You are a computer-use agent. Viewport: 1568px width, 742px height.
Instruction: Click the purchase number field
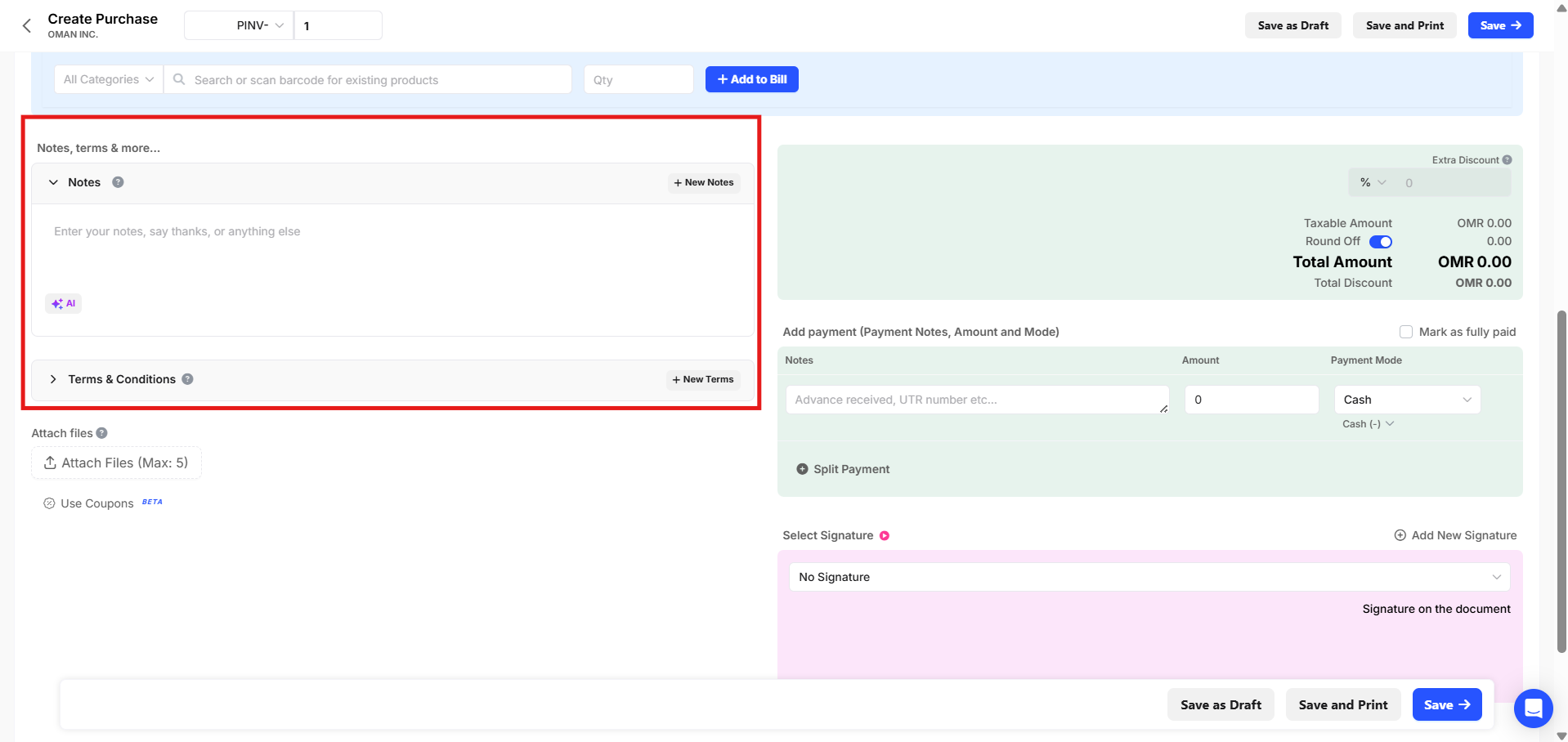(338, 25)
